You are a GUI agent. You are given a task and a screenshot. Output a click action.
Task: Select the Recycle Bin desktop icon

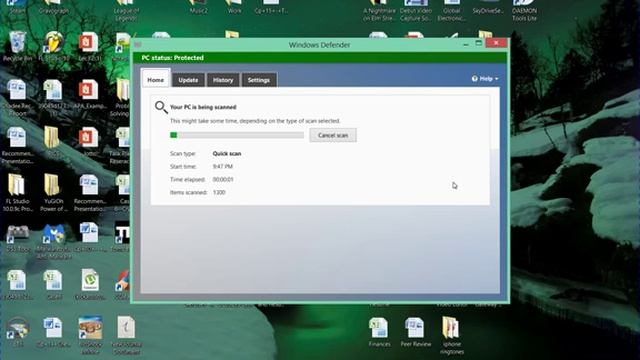coord(17,47)
